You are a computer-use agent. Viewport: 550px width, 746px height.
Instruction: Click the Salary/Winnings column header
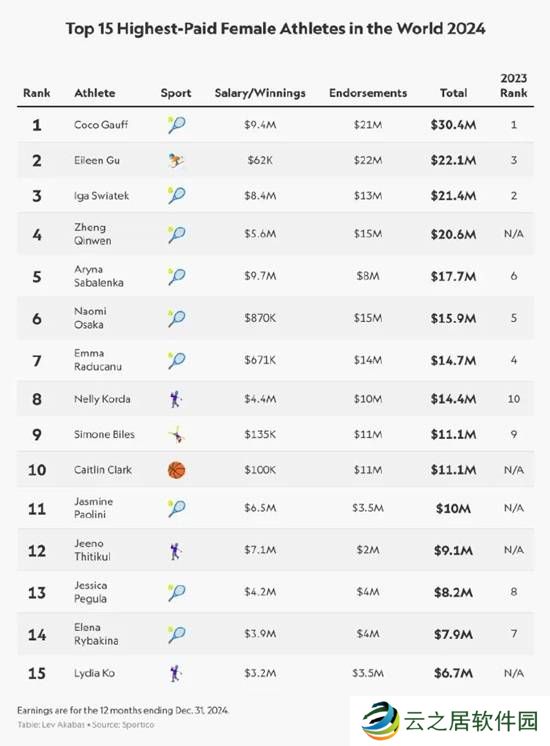260,93
